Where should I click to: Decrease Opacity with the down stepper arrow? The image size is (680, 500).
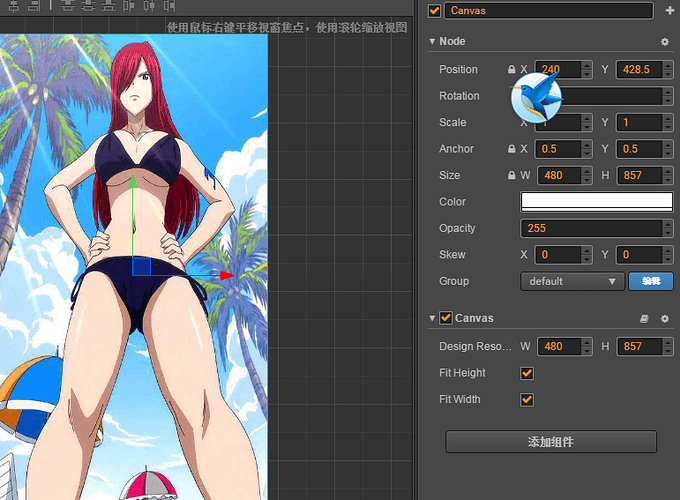[x=668, y=232]
